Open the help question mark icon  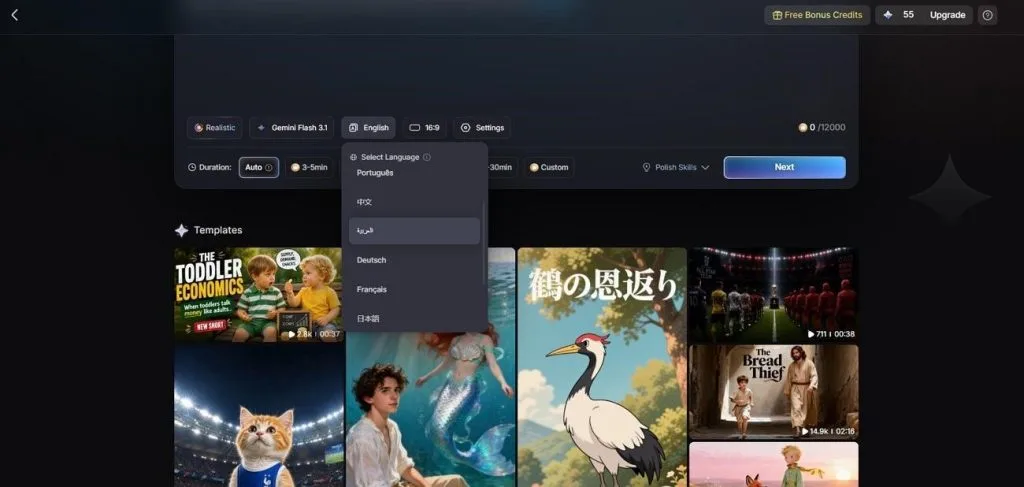click(x=987, y=15)
